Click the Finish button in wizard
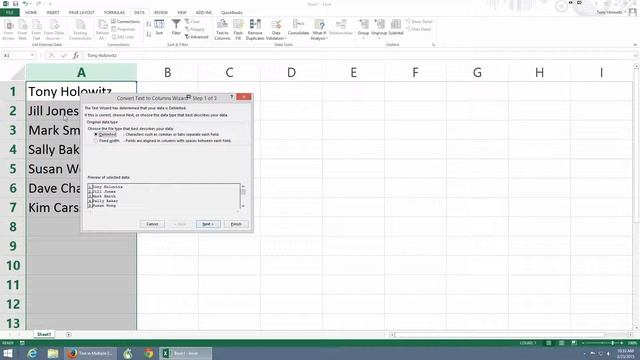 pos(236,224)
